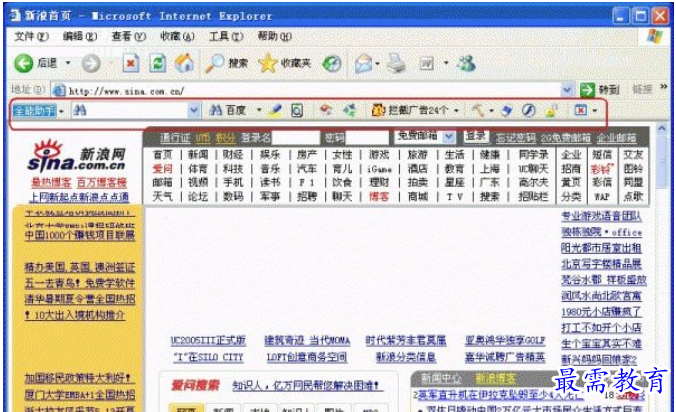Open the 帮助 (Help) menu
The image size is (676, 412).
point(275,36)
